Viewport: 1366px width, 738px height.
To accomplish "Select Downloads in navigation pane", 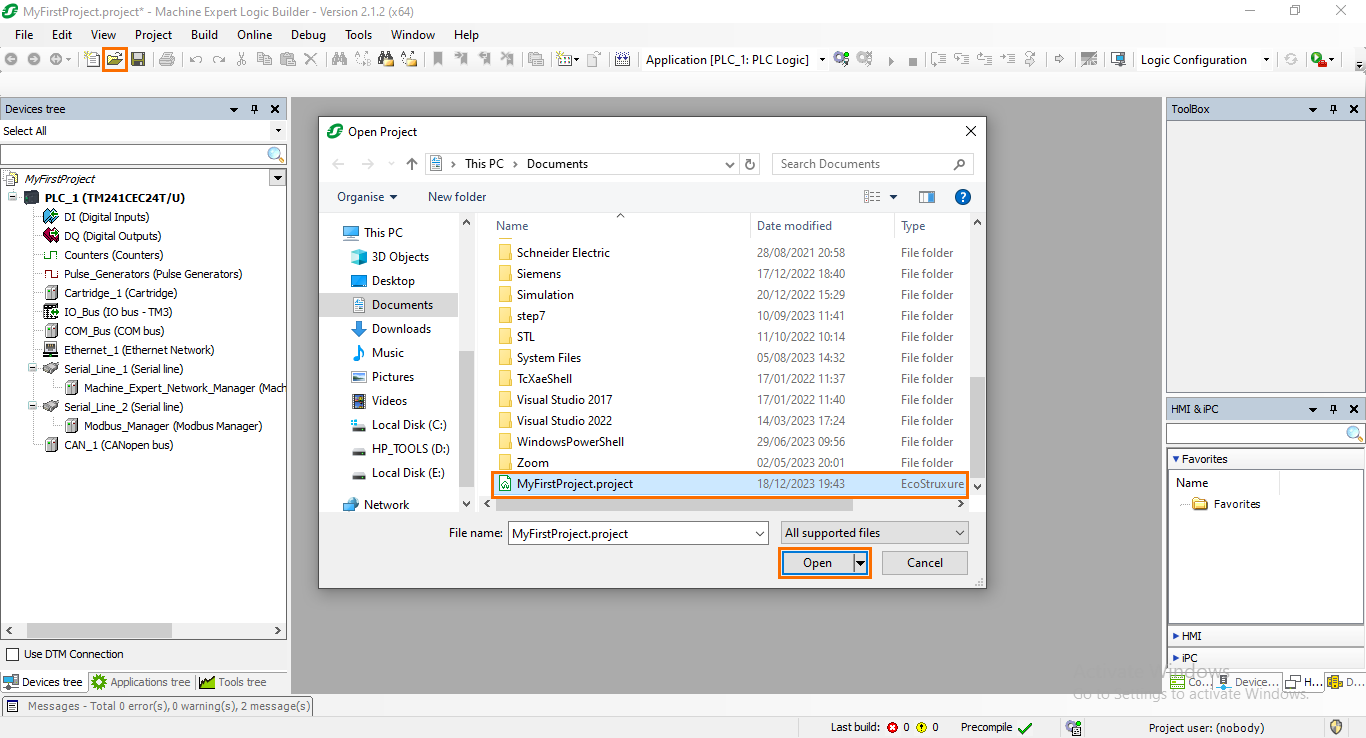I will tap(401, 329).
